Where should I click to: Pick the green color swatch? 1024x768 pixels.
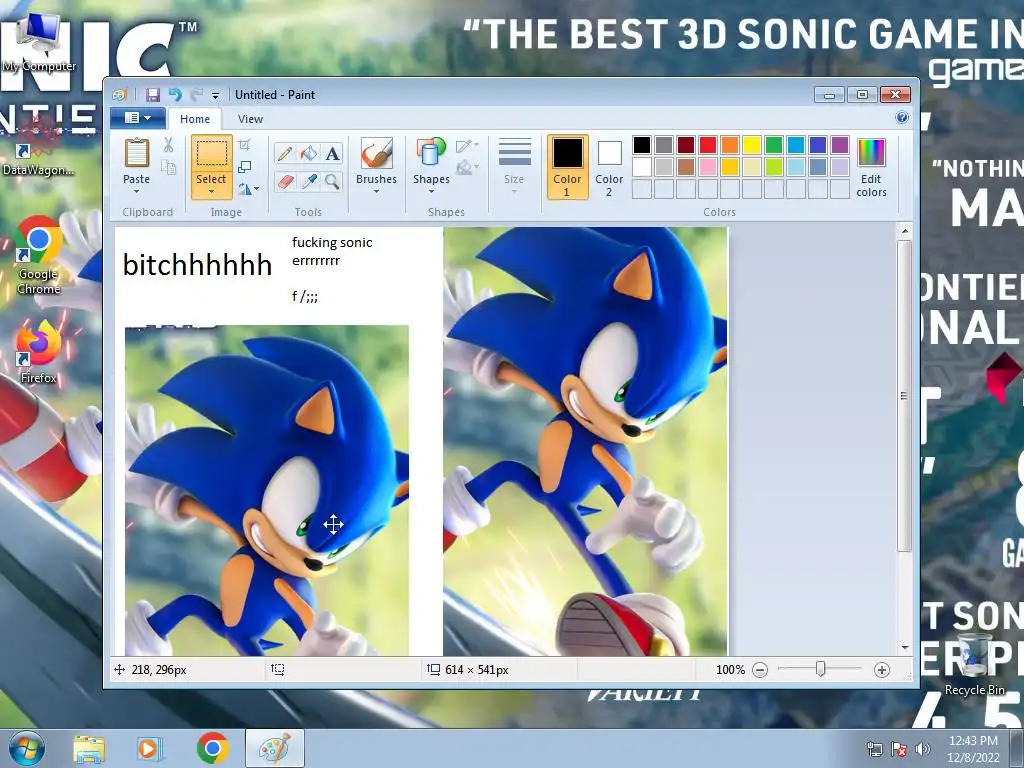point(774,145)
